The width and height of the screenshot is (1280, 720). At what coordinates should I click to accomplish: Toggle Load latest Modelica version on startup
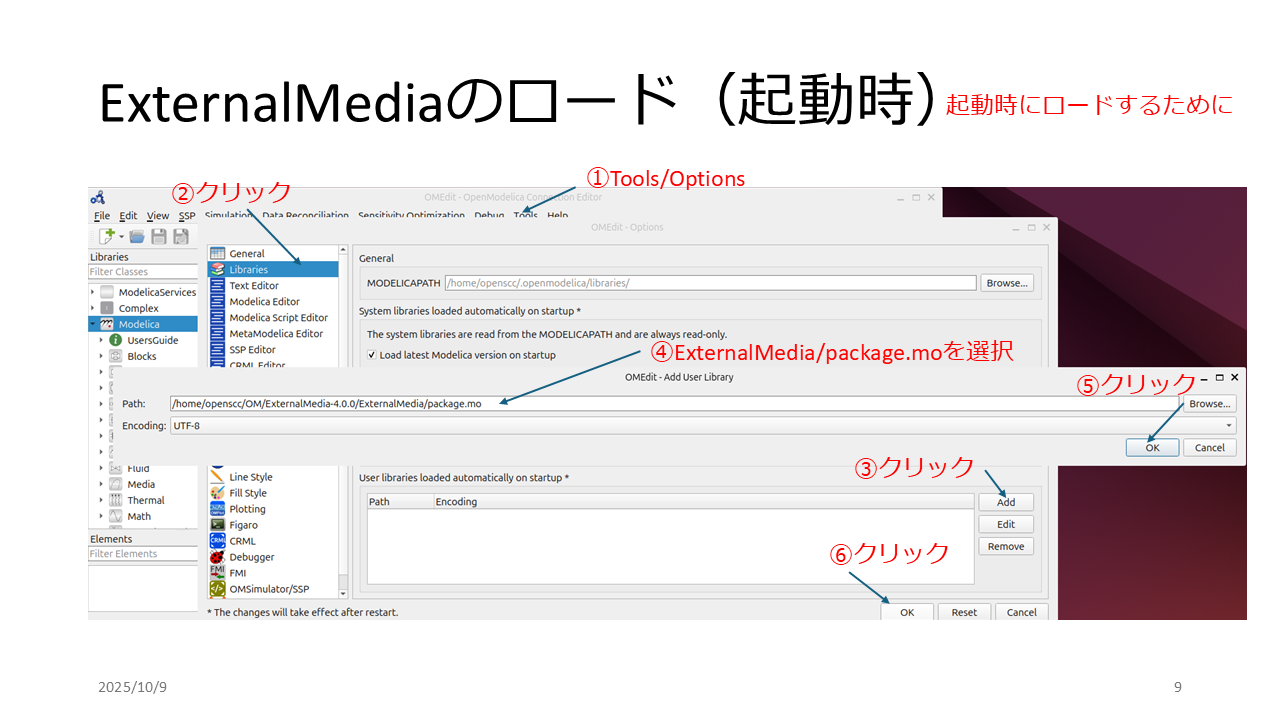(372, 355)
